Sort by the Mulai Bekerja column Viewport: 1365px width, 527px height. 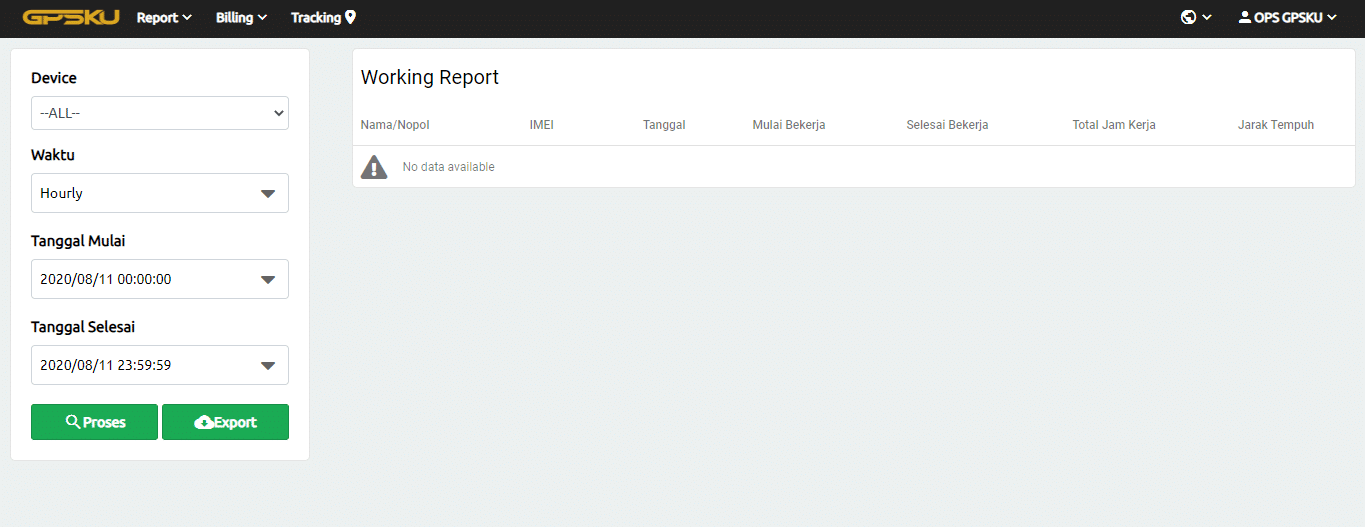point(788,125)
